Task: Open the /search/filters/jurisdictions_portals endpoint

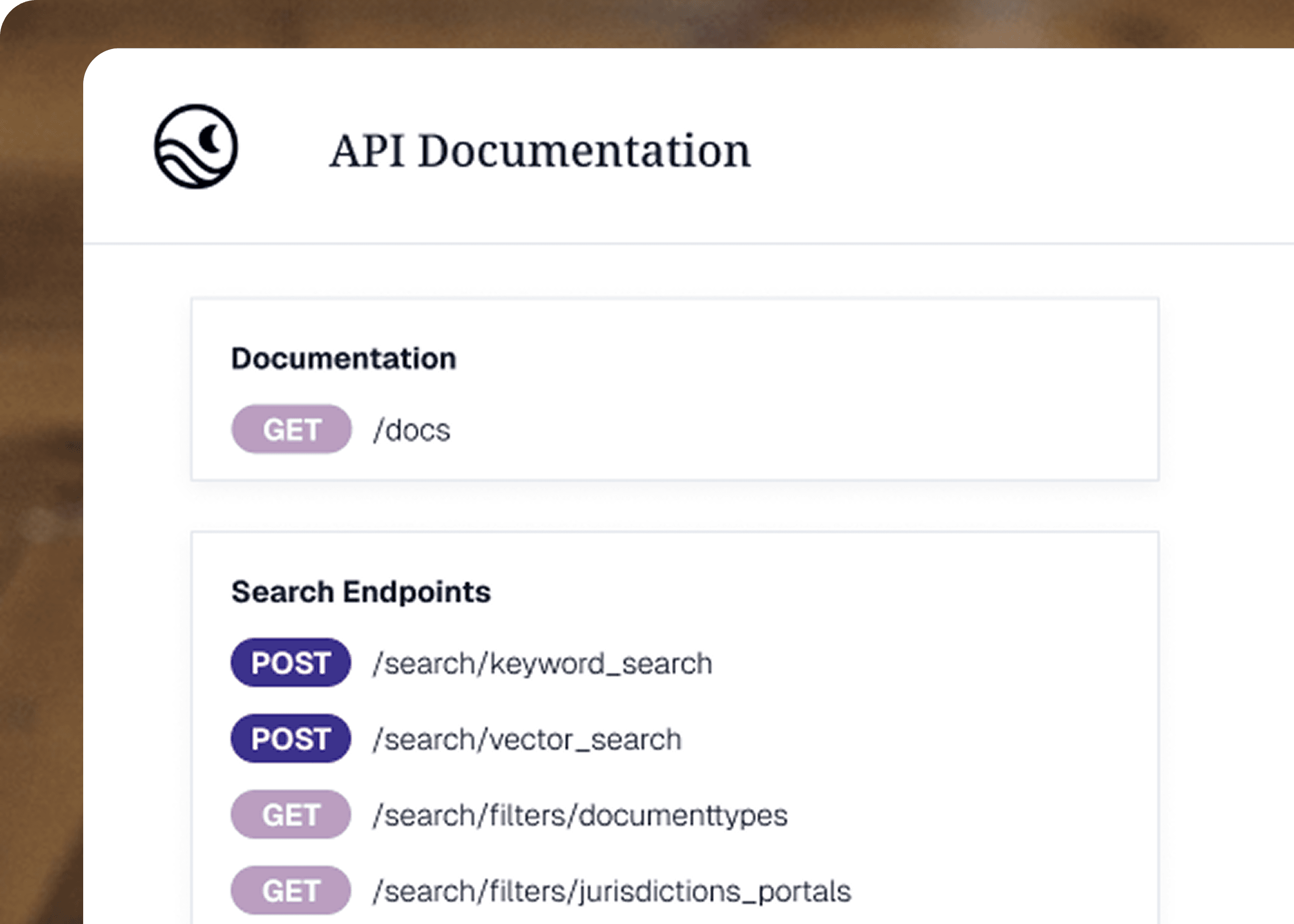Action: 612,892
